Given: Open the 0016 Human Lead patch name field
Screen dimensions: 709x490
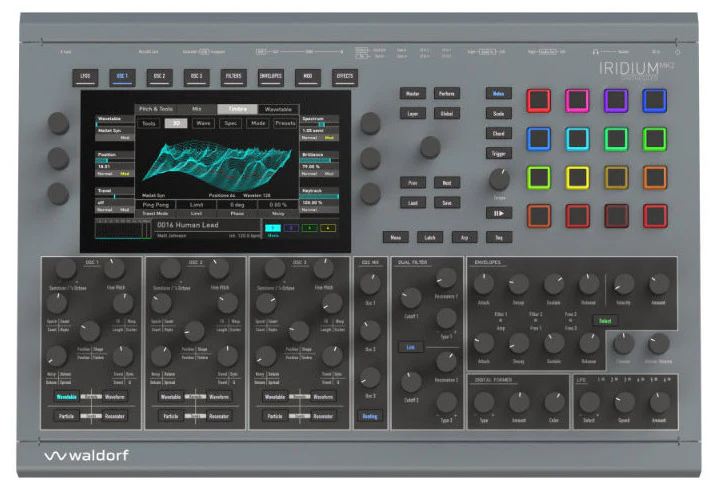Looking at the screenshot, I should pos(207,225).
